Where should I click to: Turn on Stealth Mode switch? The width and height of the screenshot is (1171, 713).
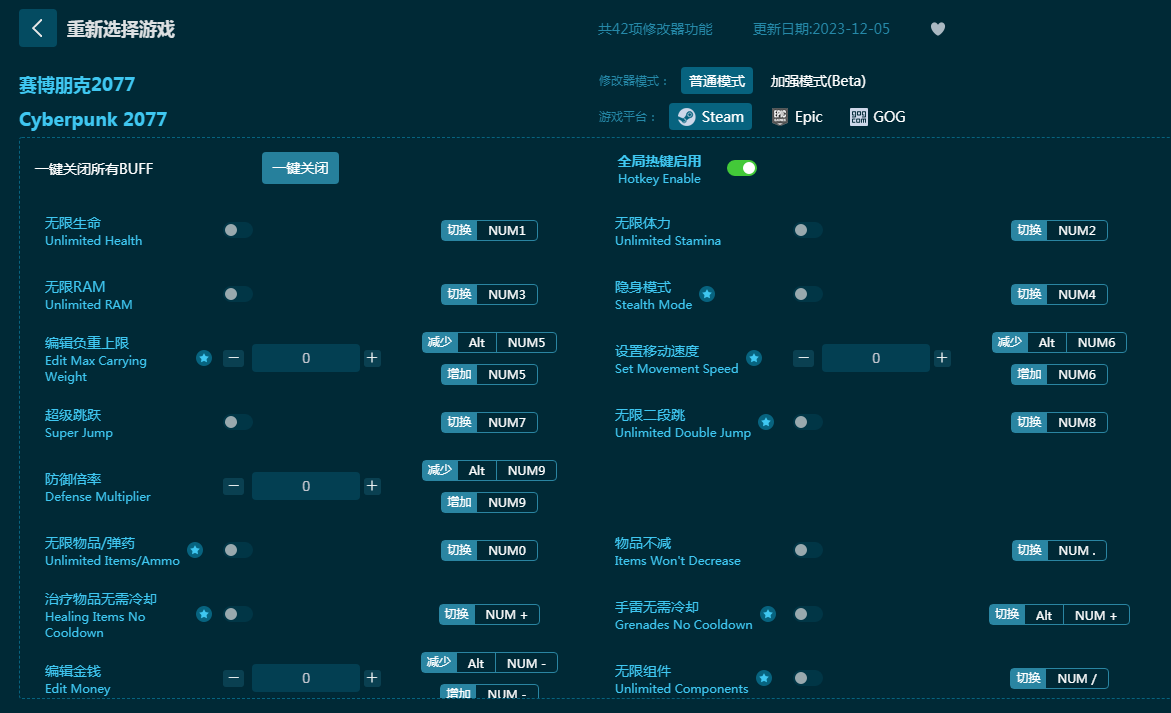click(807, 294)
